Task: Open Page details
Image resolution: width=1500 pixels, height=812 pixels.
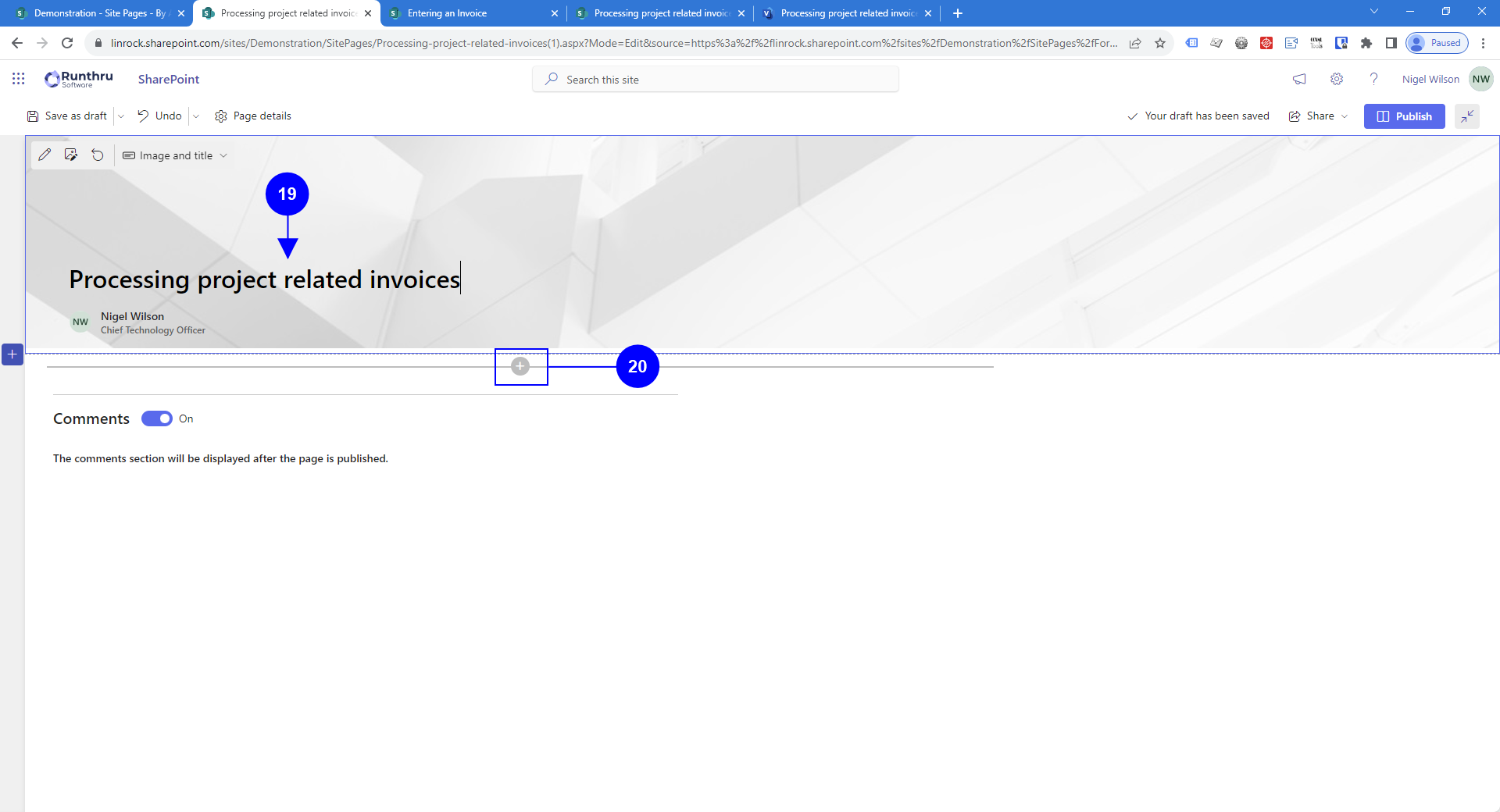Action: [253, 116]
